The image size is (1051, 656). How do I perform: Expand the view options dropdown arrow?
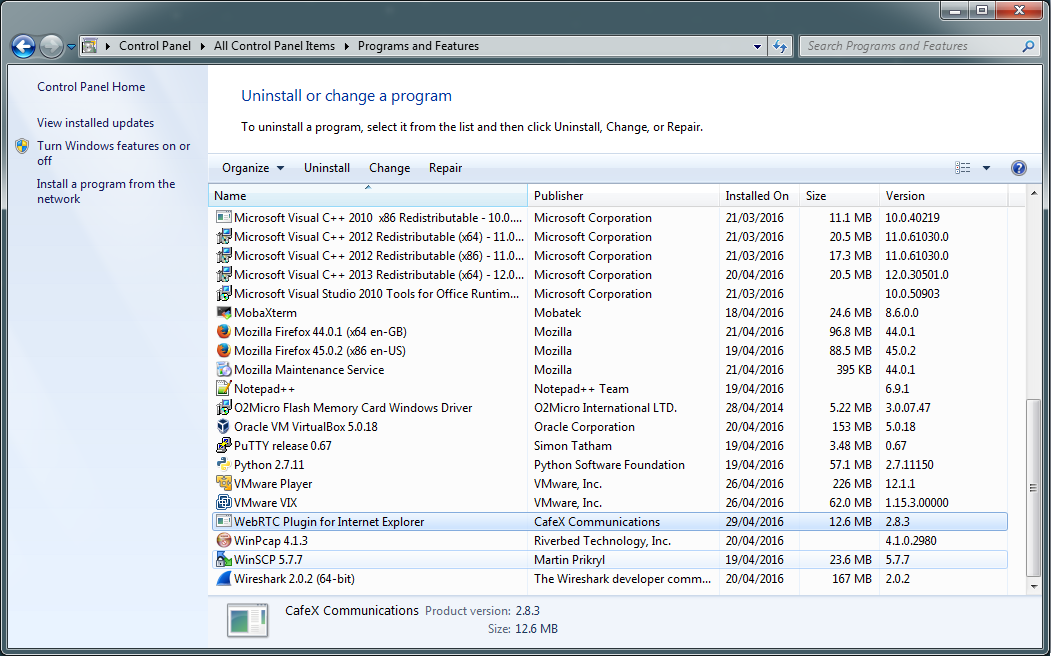coord(986,168)
